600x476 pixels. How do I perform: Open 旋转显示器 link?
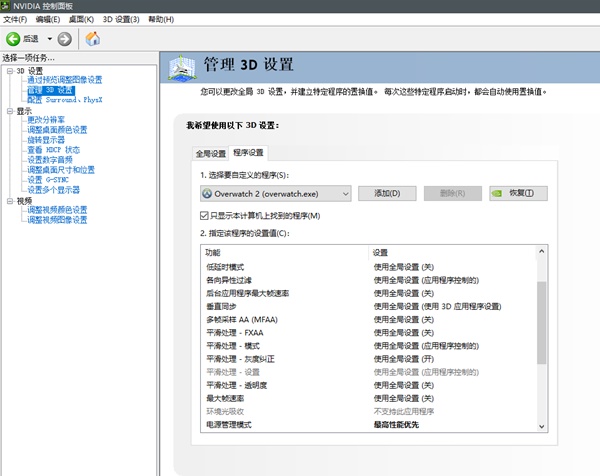click(46, 140)
